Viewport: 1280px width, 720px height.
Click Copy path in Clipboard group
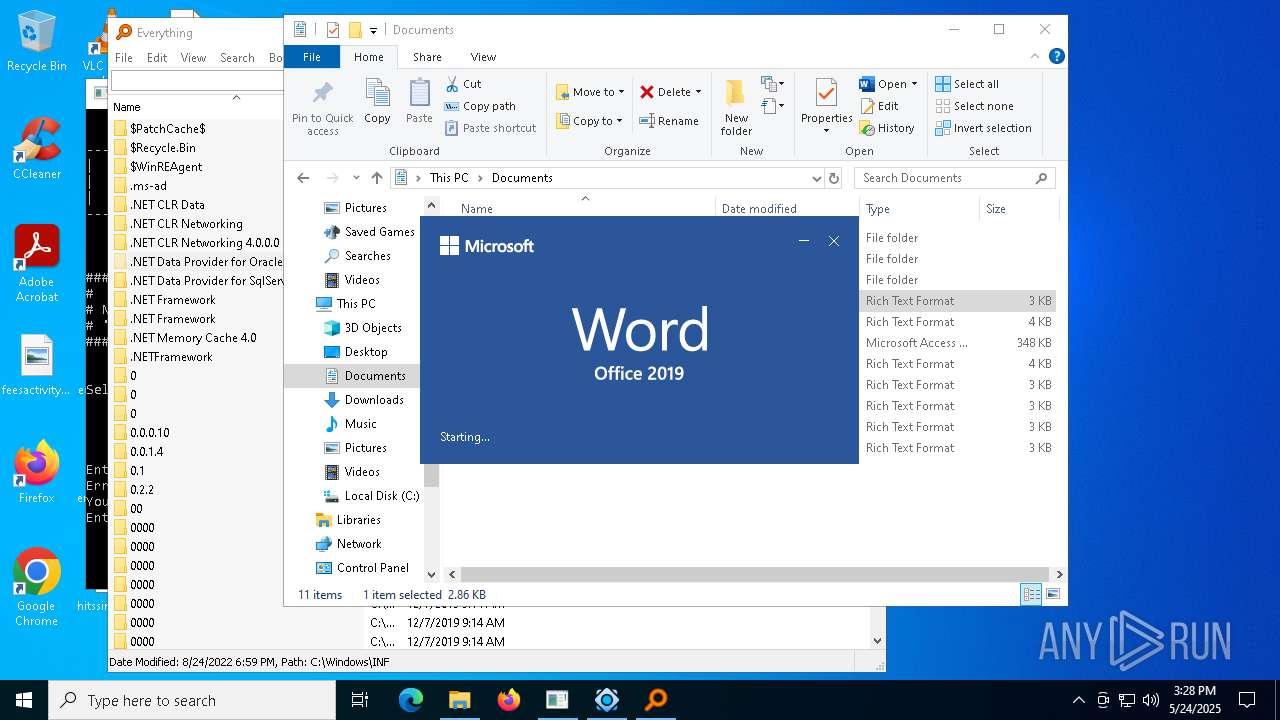pos(480,106)
